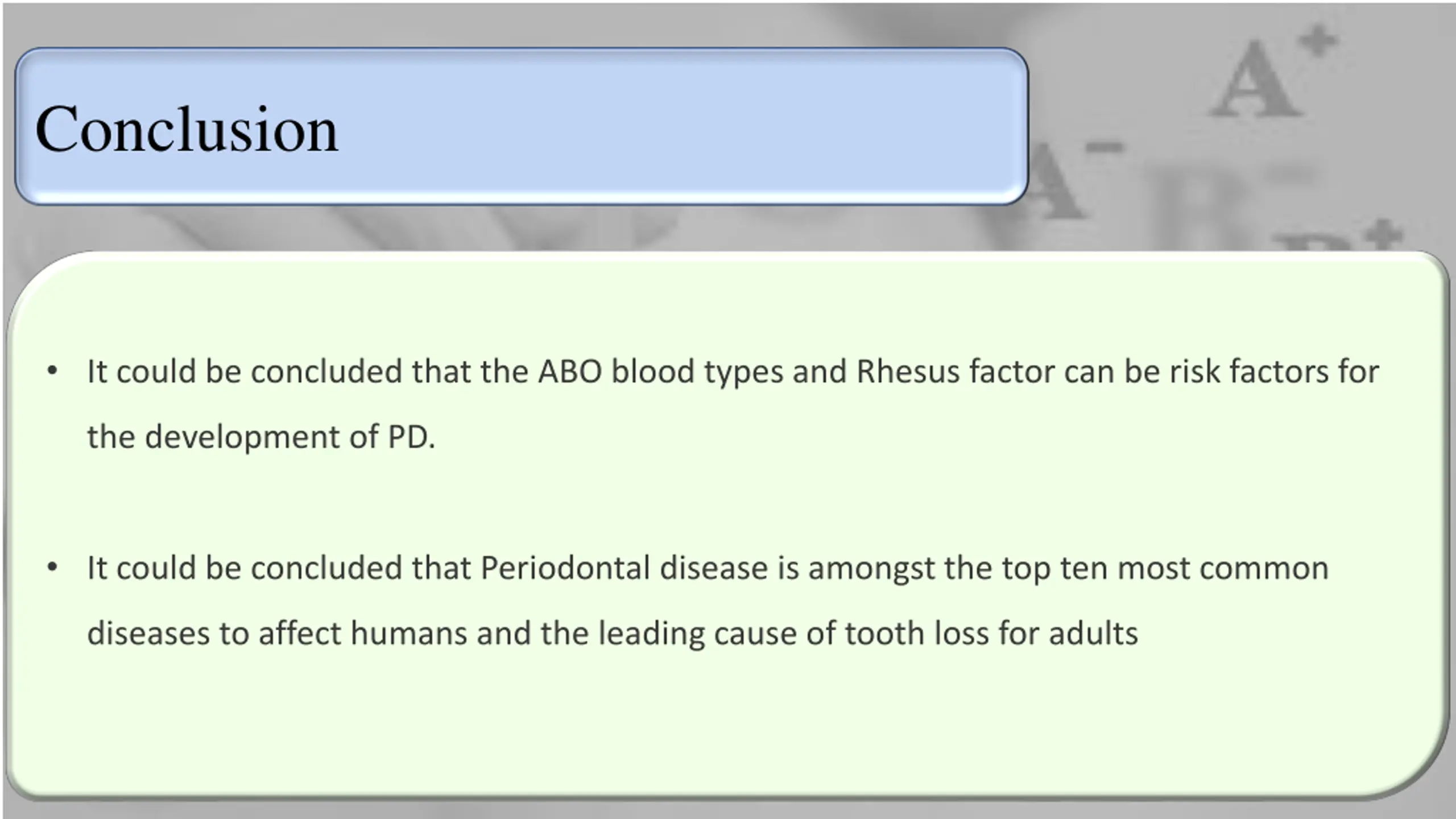This screenshot has width=1456, height=819.
Task: Click "the development of" line text
Action: point(233,437)
